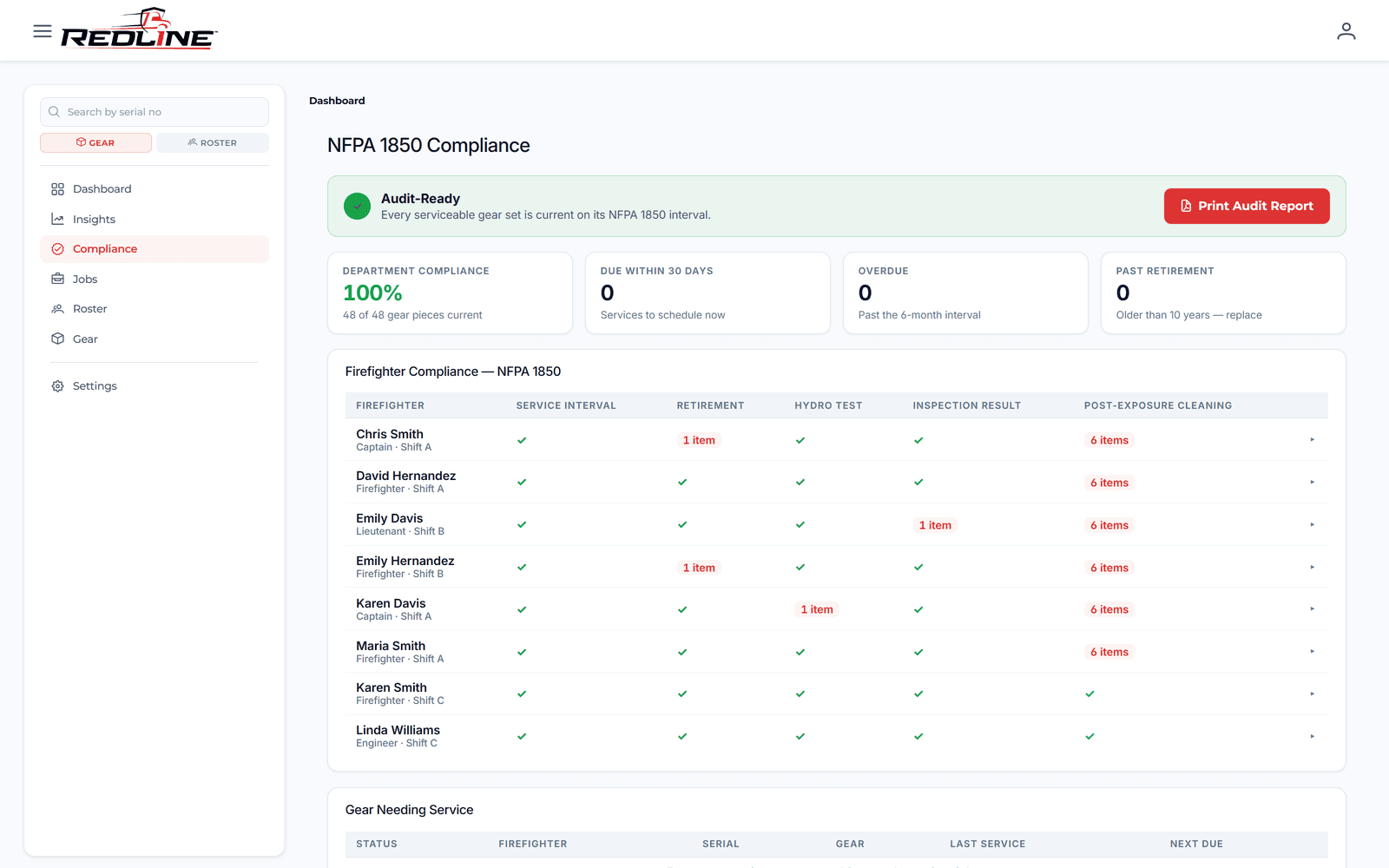
Task: Go to the Jobs page
Action: [x=155, y=279]
